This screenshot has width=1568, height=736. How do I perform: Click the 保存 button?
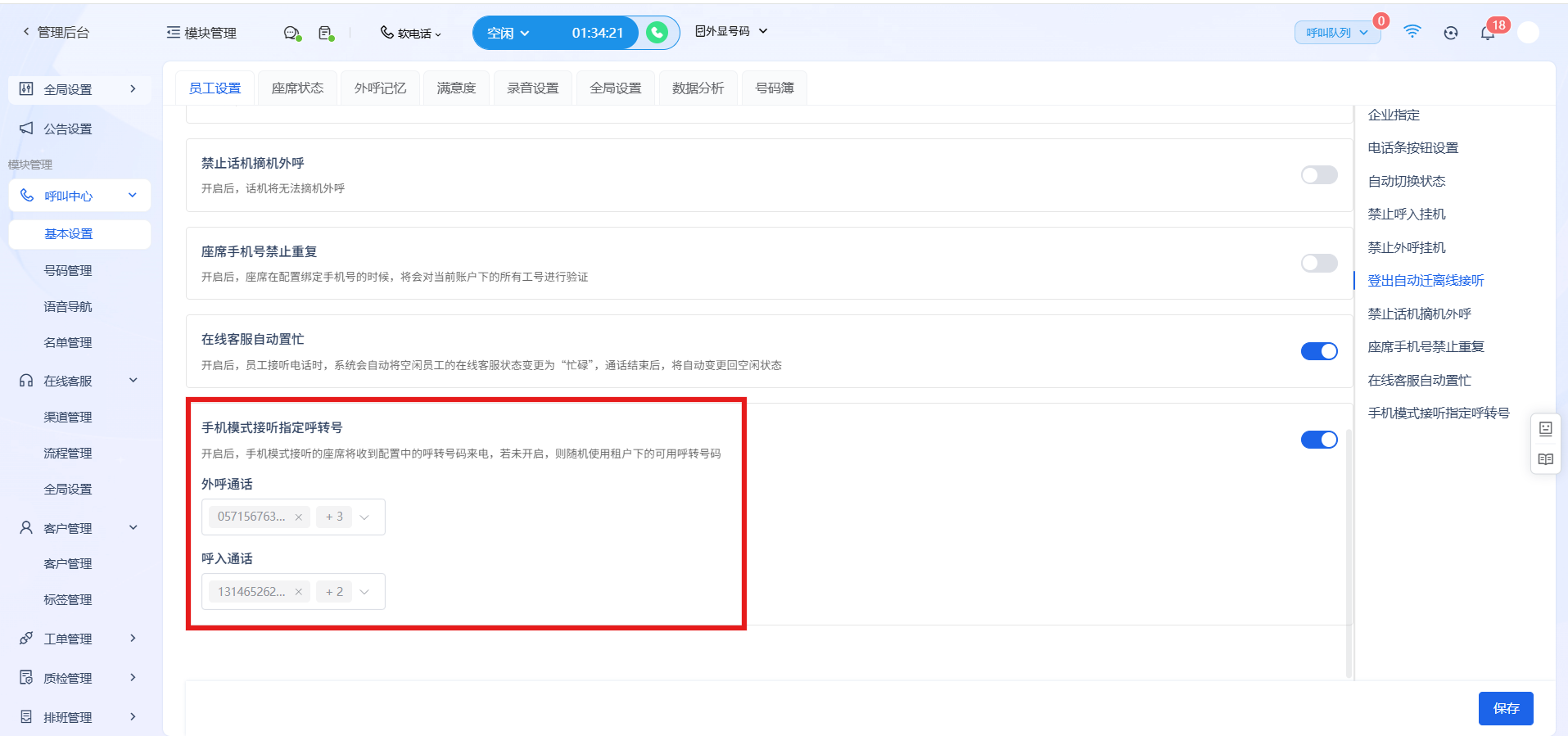coord(1506,708)
